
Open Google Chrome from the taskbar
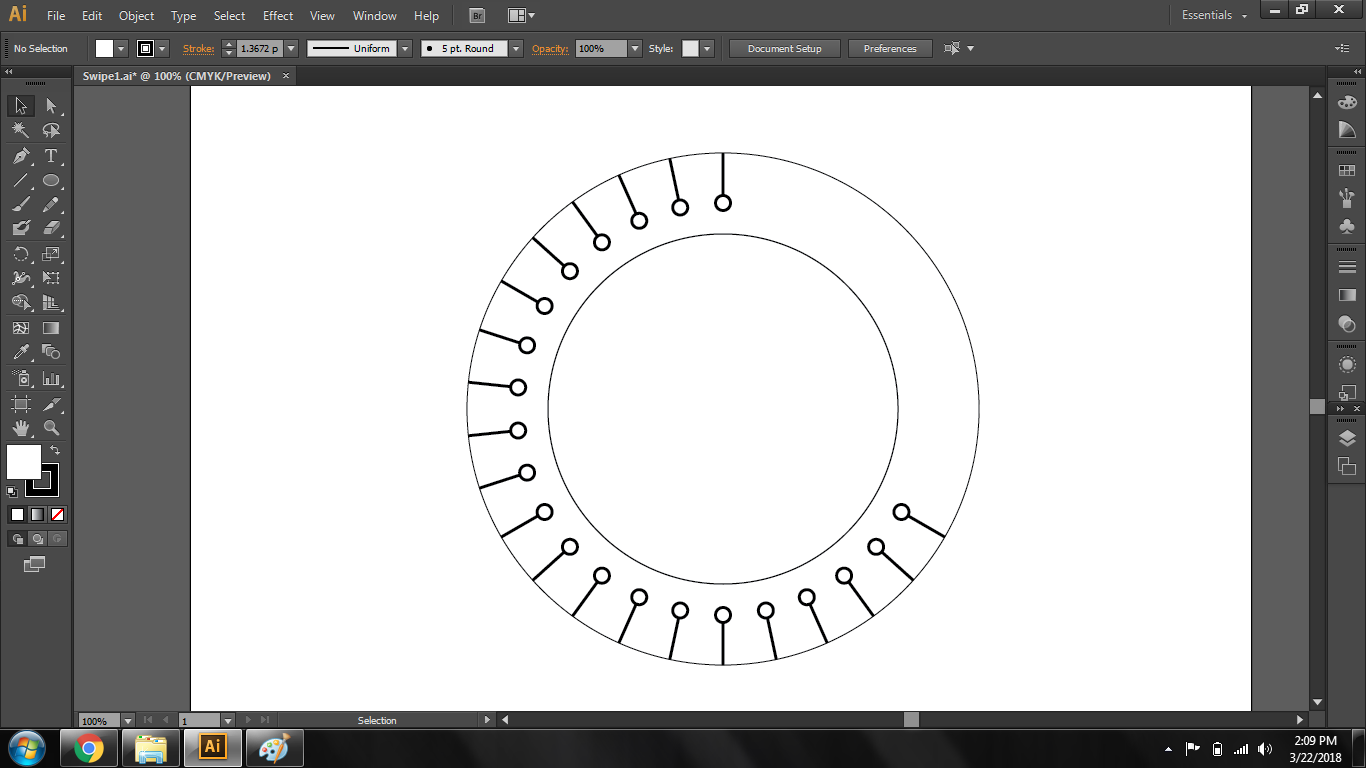[x=89, y=748]
